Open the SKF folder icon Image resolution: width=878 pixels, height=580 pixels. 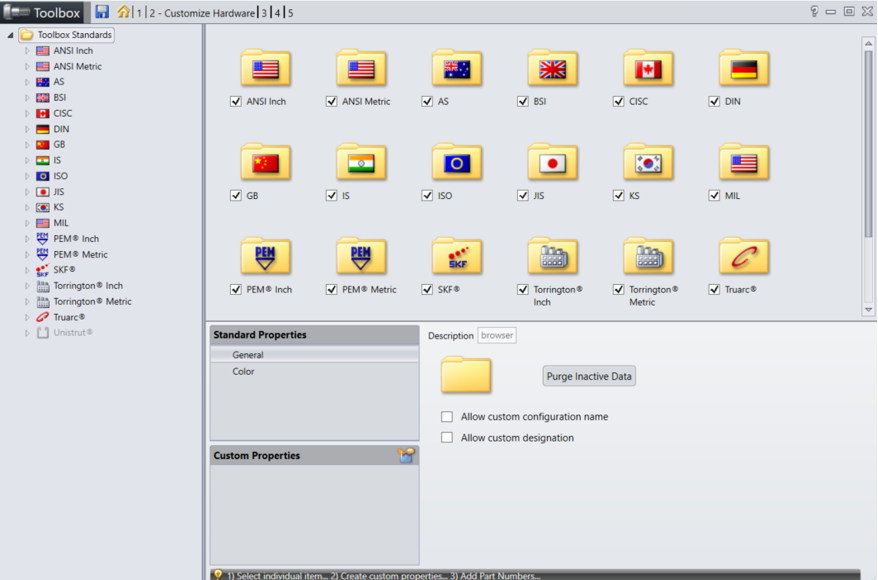click(456, 257)
